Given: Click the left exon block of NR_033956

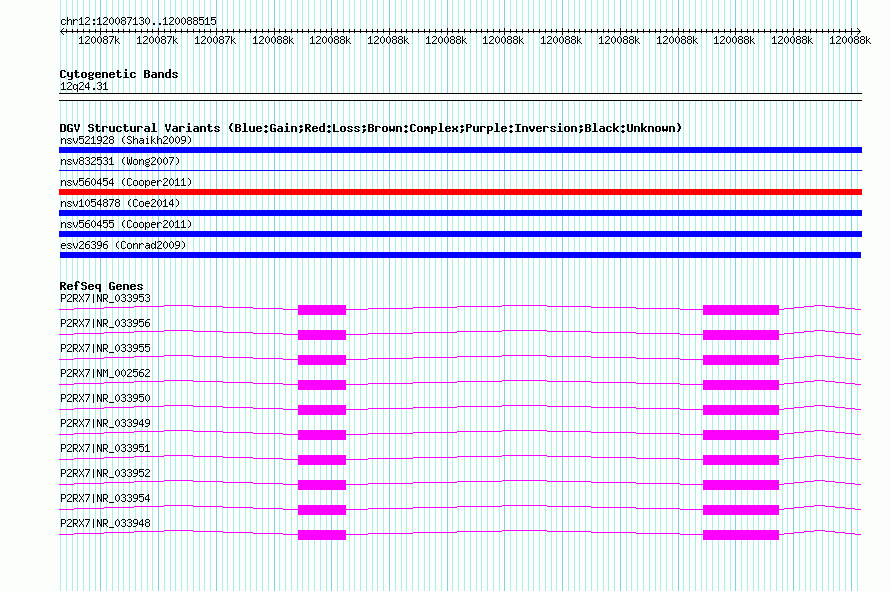Looking at the screenshot, I should (x=322, y=335).
